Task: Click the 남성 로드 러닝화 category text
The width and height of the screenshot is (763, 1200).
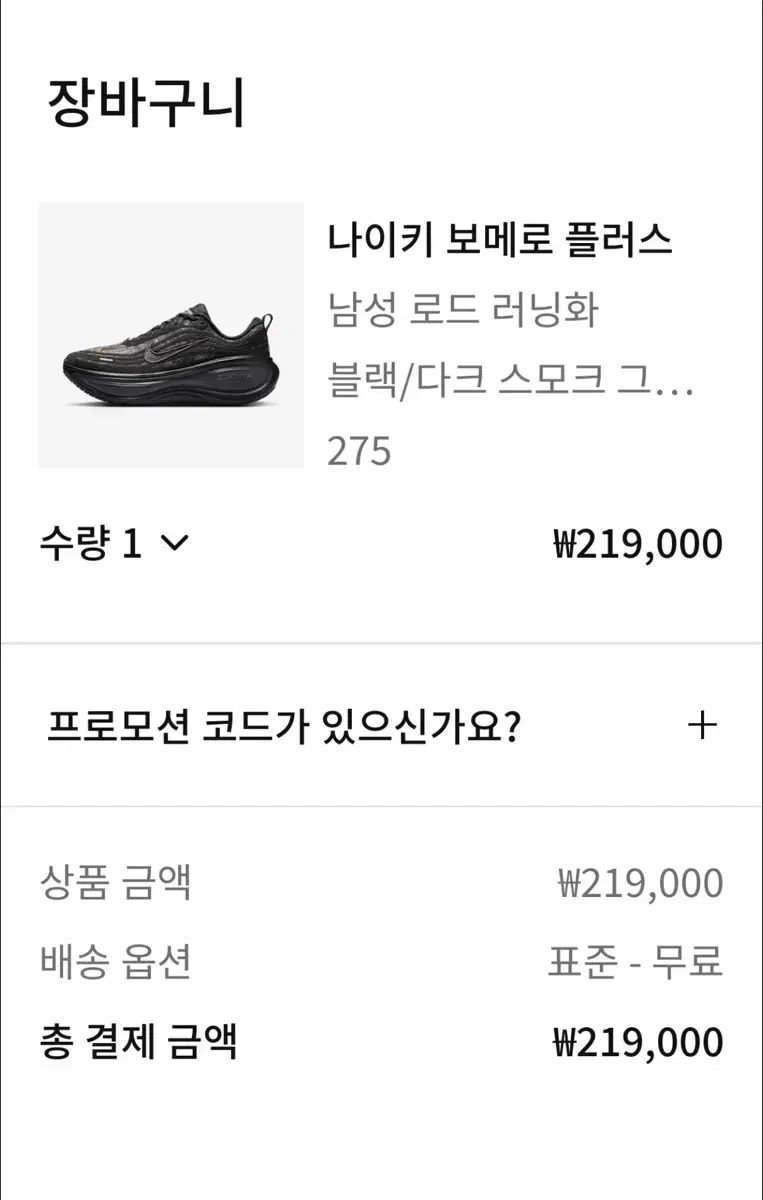Action: 463,310
